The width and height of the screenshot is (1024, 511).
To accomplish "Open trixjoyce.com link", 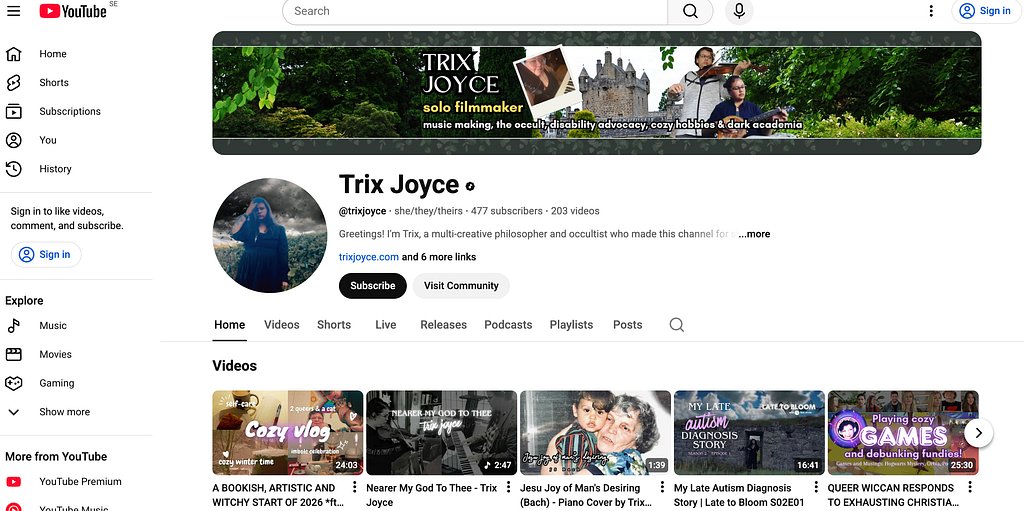I will tap(369, 257).
